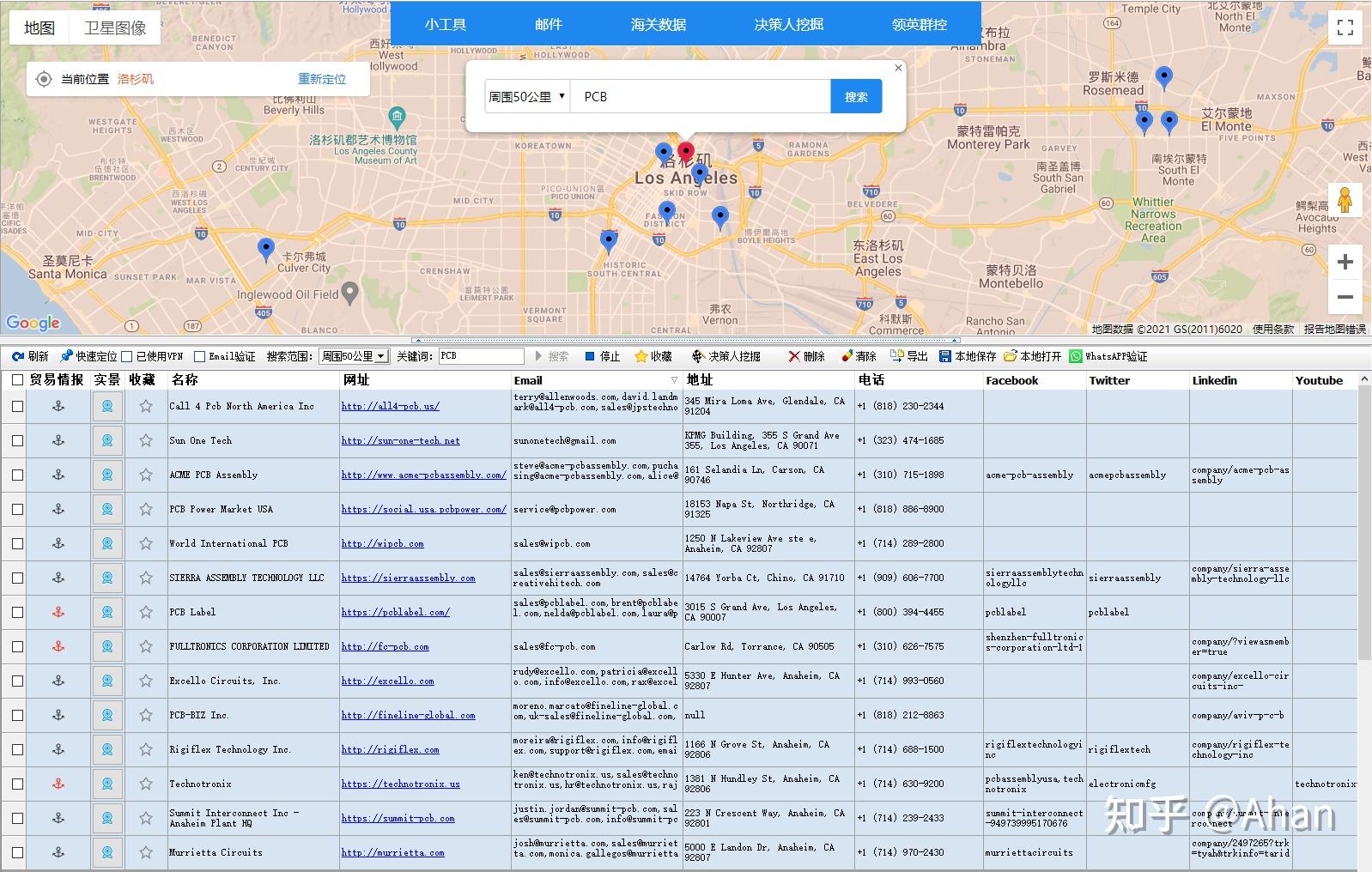Open the pcblabel.com website link

coord(396,613)
